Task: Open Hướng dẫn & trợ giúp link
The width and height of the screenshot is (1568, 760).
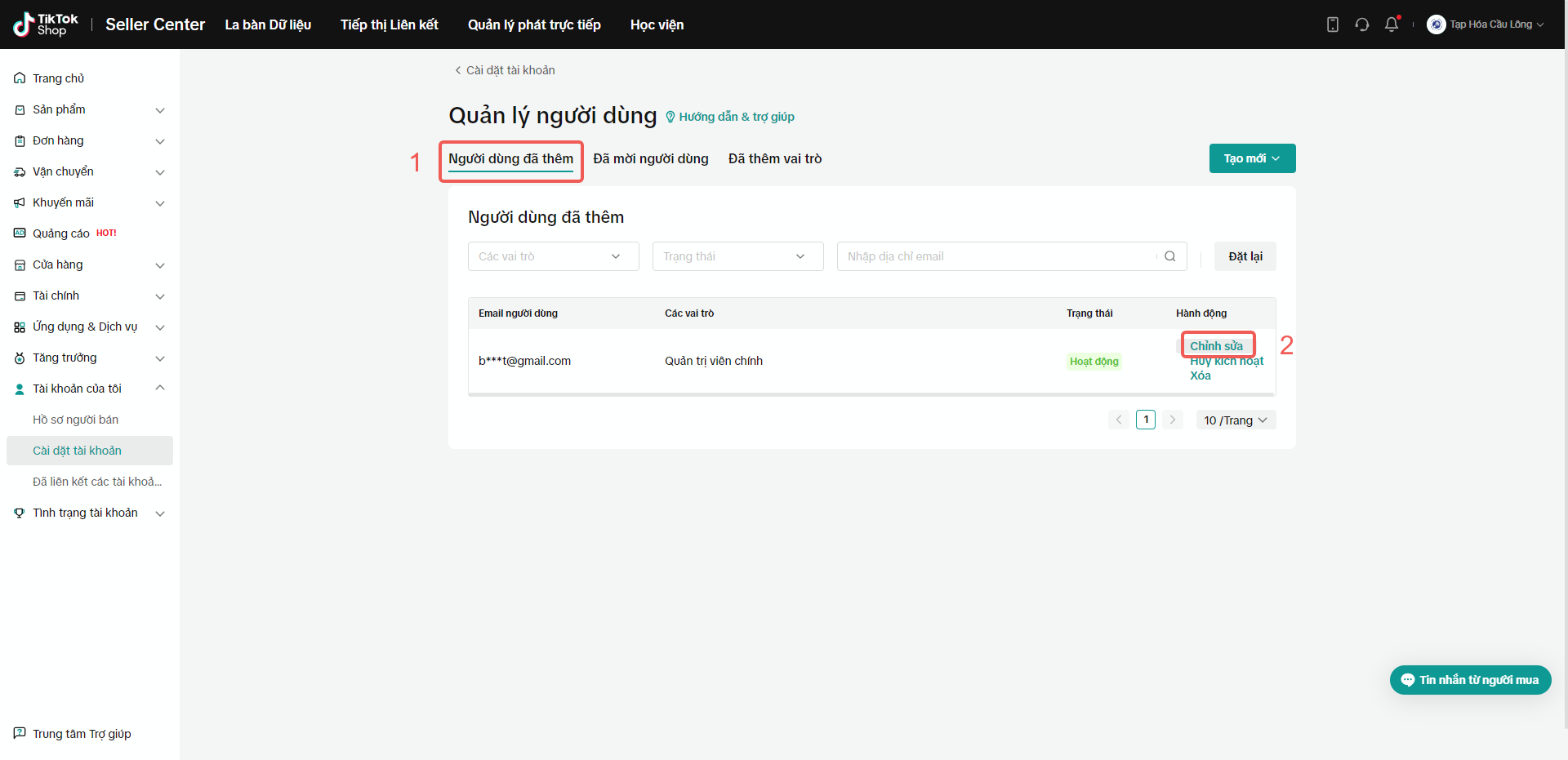Action: tap(736, 117)
